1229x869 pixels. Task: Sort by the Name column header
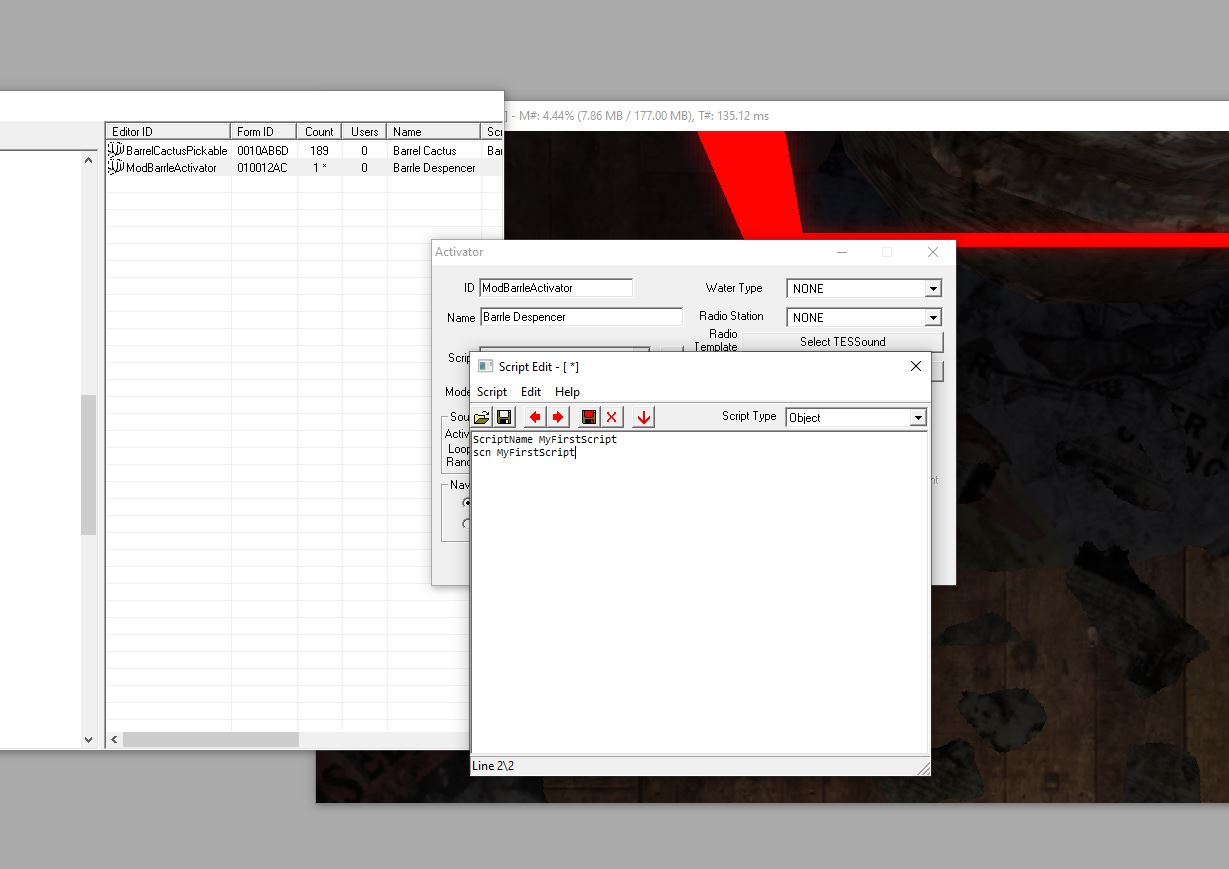click(x=433, y=131)
